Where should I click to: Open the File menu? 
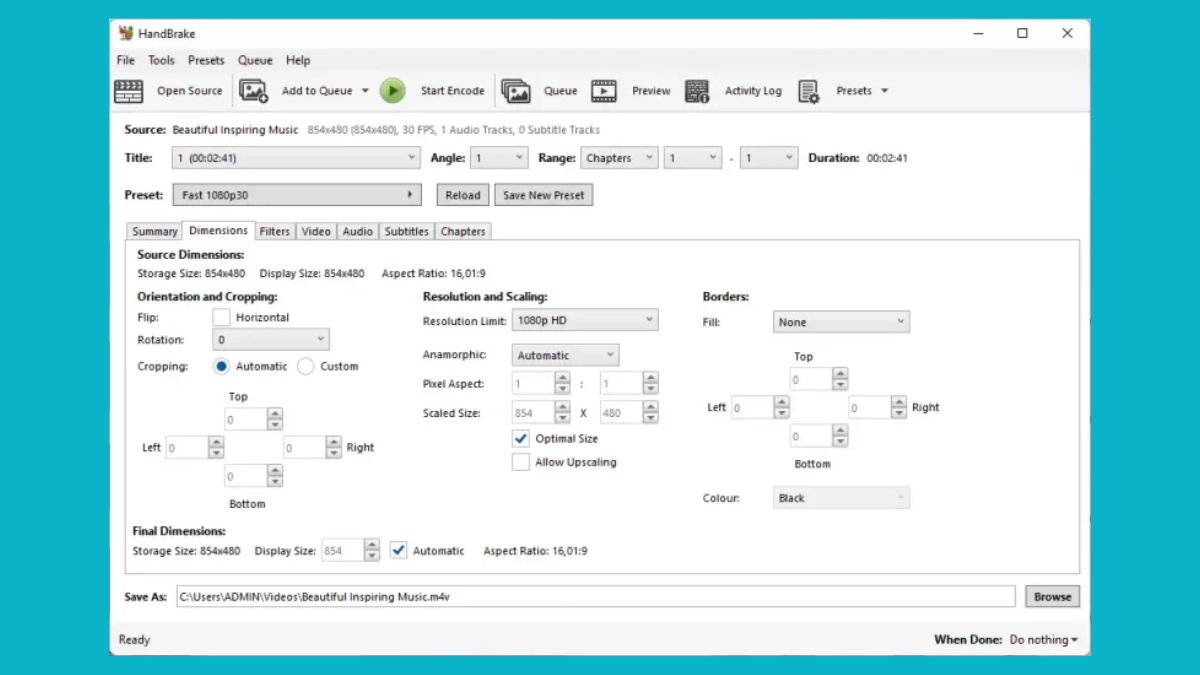(126, 60)
